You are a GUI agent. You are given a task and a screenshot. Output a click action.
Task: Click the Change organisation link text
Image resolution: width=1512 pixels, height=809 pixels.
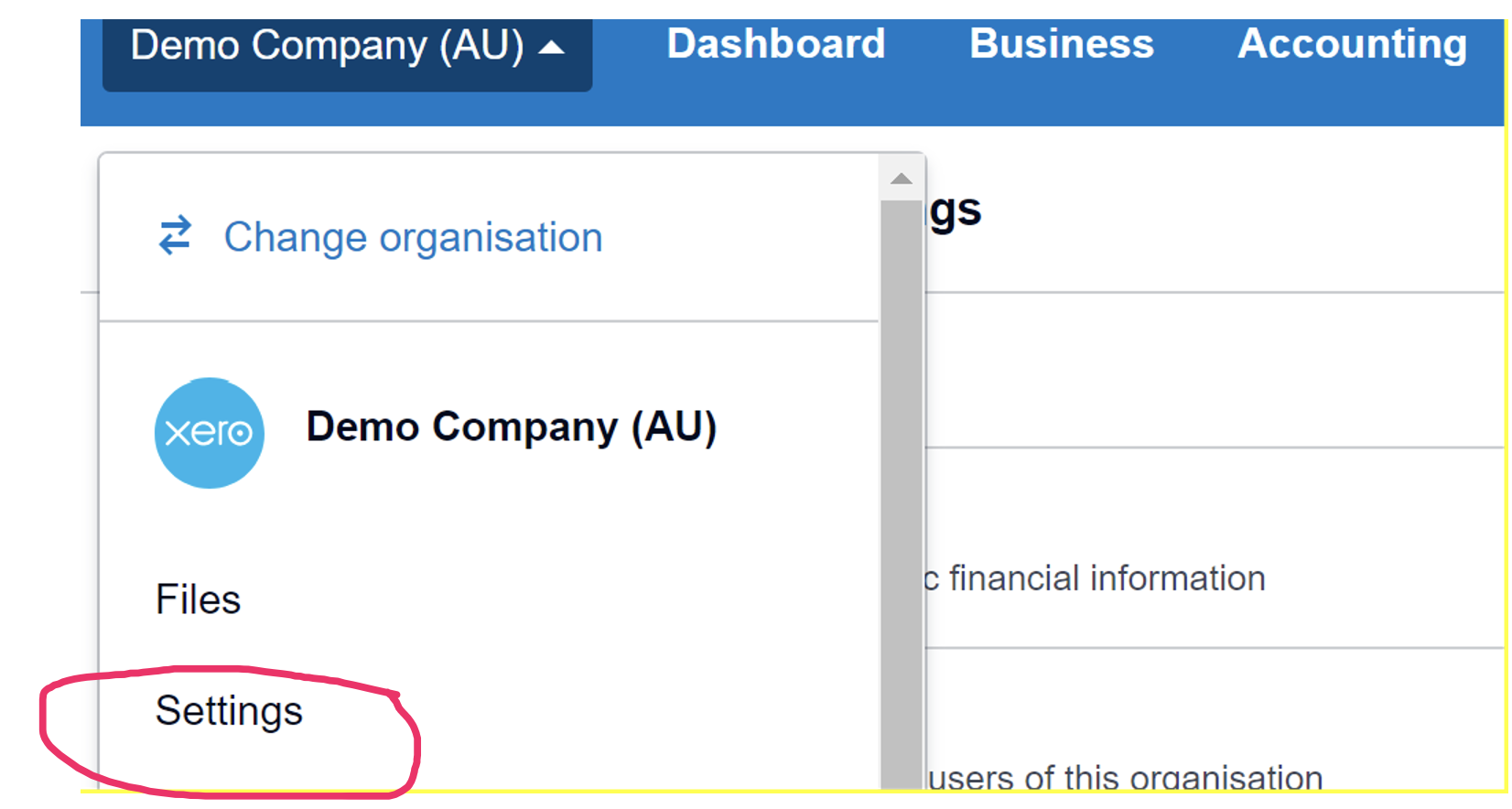tap(413, 237)
